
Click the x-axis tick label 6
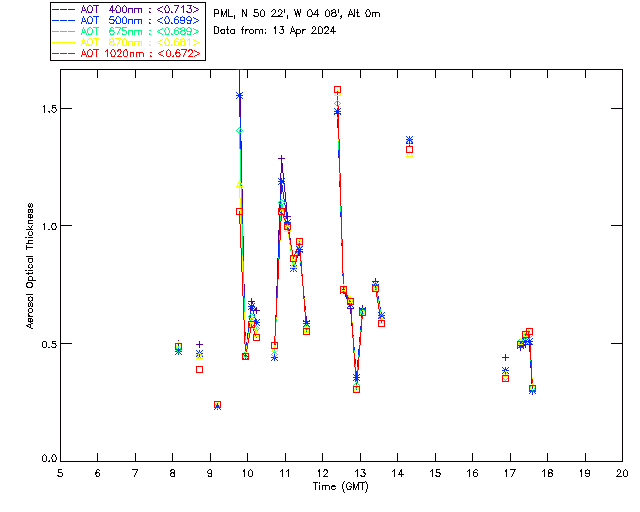[98, 474]
